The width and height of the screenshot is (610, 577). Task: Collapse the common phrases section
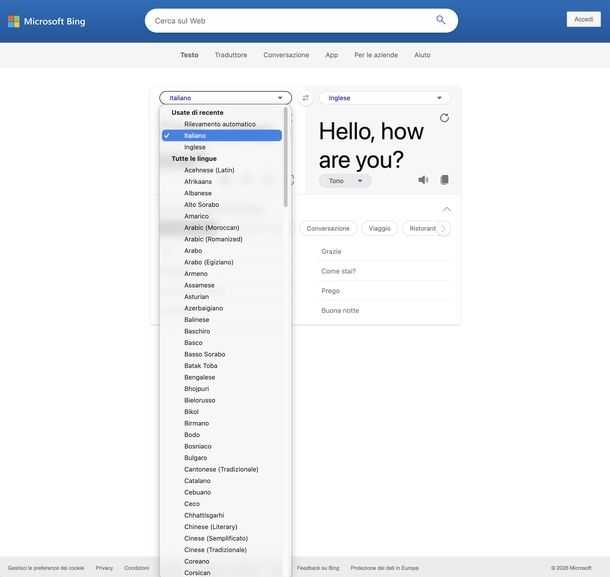pos(447,209)
